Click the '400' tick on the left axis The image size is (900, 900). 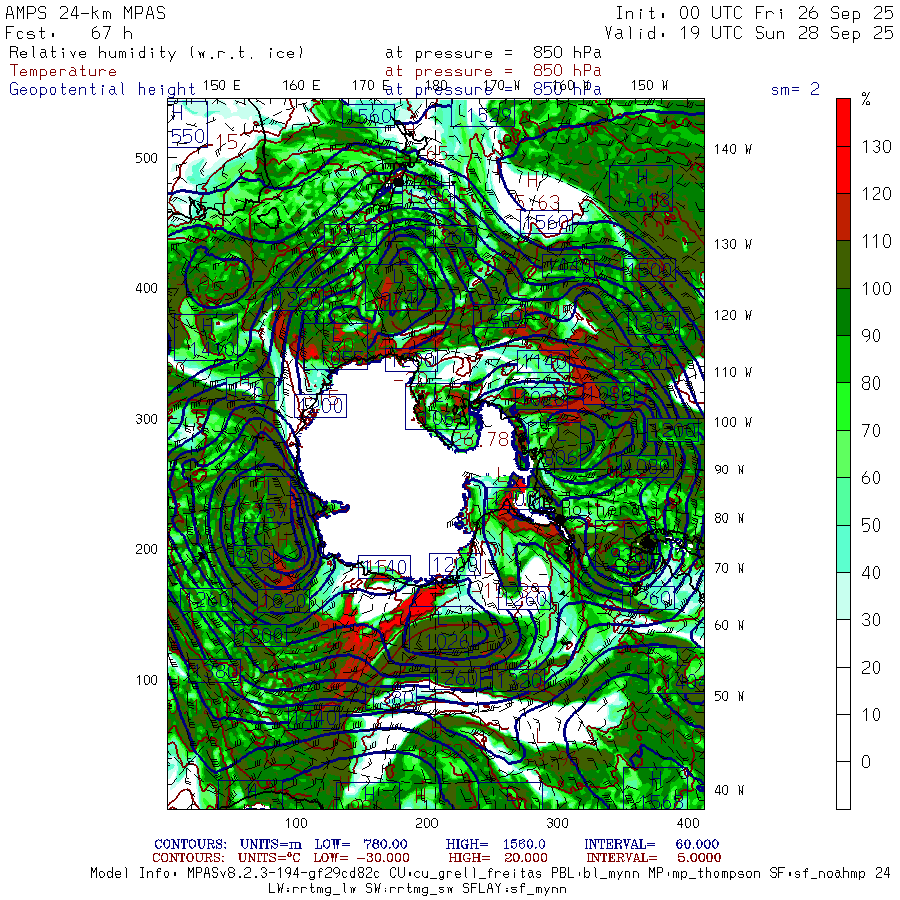[x=146, y=288]
